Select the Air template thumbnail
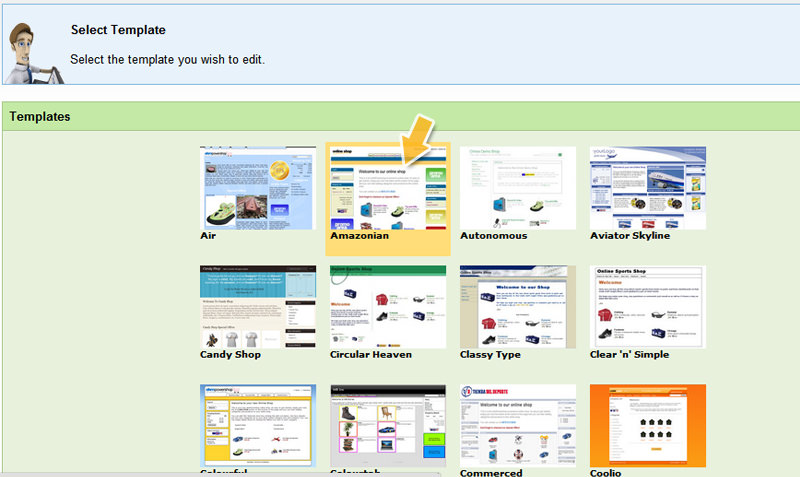The height and width of the screenshot is (477, 800). [258, 188]
